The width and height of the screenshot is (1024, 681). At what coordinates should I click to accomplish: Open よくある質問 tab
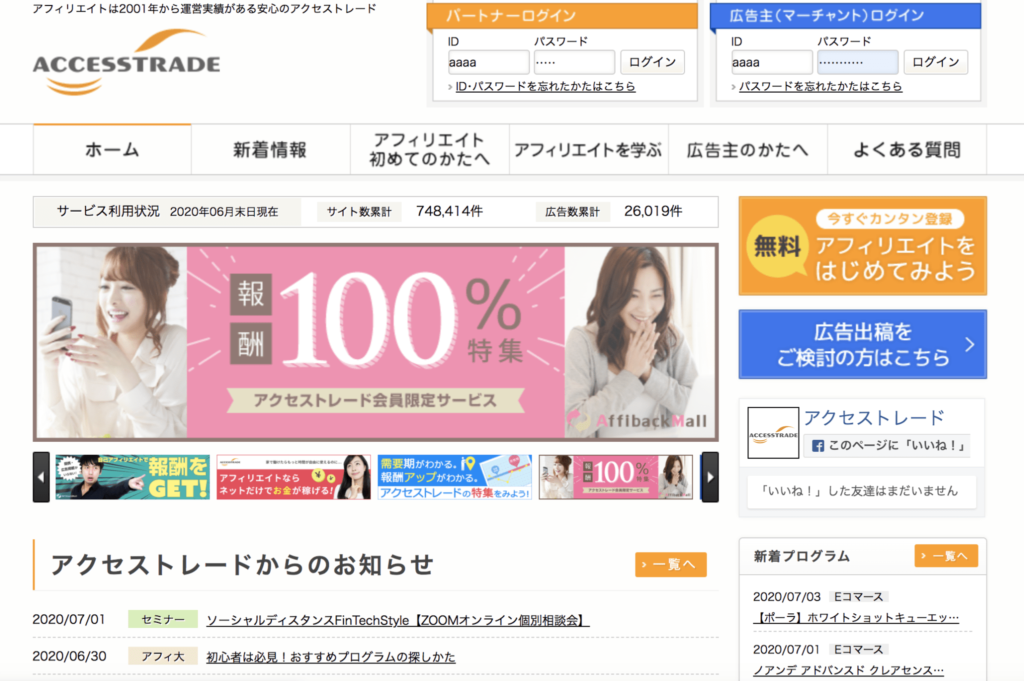pyautogui.click(x=907, y=150)
